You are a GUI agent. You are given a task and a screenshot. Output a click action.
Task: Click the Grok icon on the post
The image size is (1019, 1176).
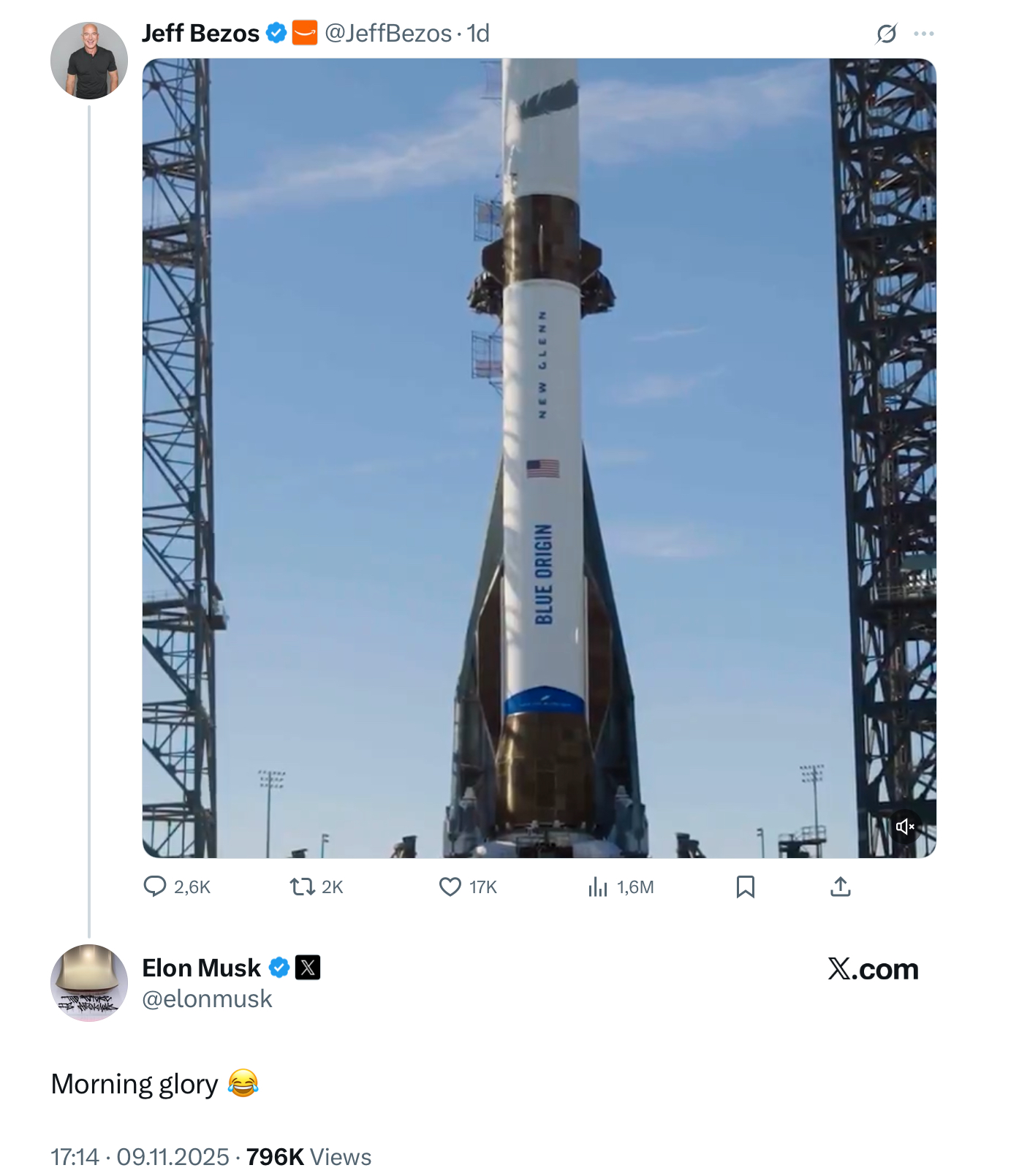tap(886, 34)
